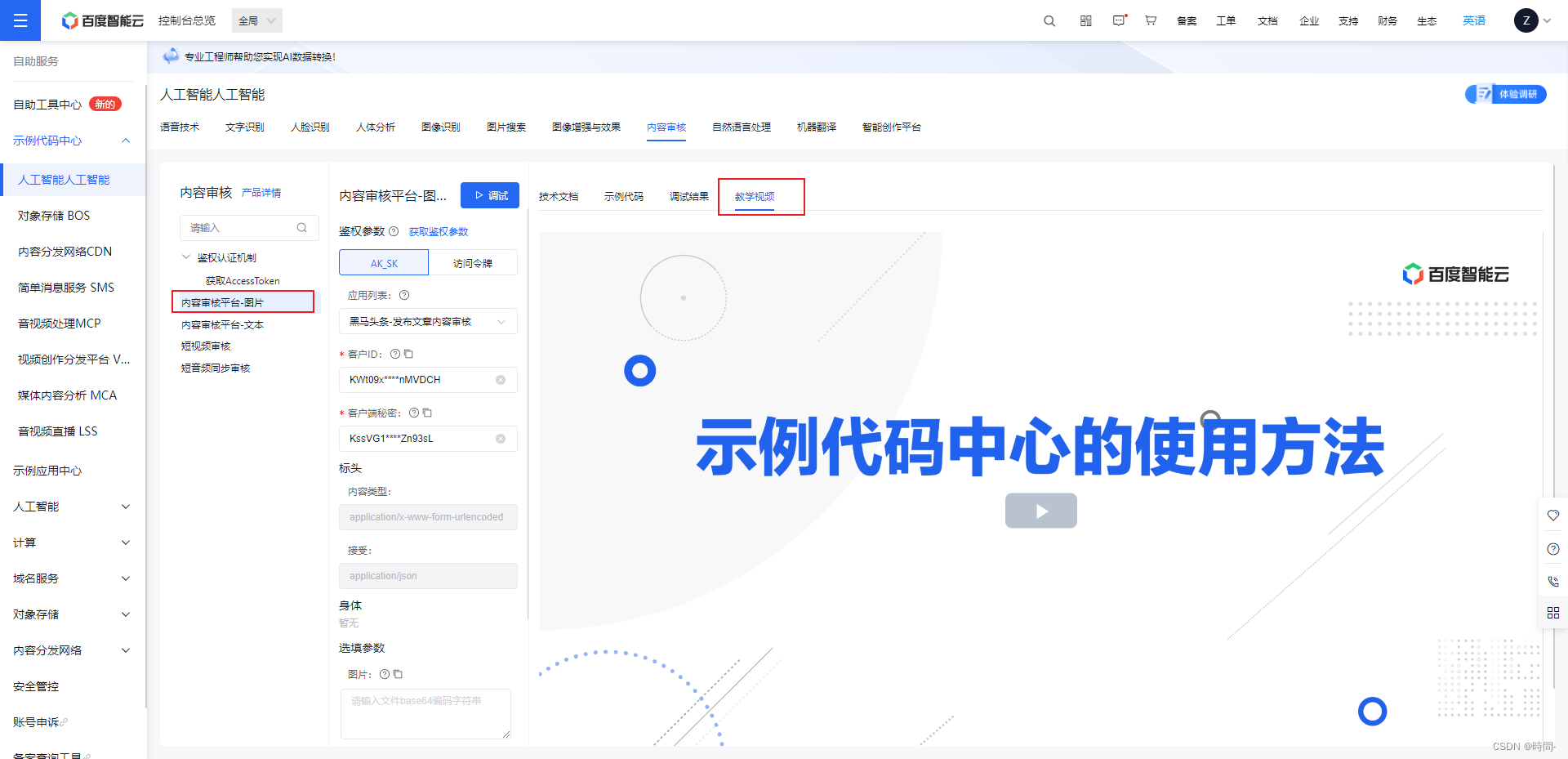Open the 获取鉴权参数 link
This screenshot has width=1568, height=759.
coord(439,232)
